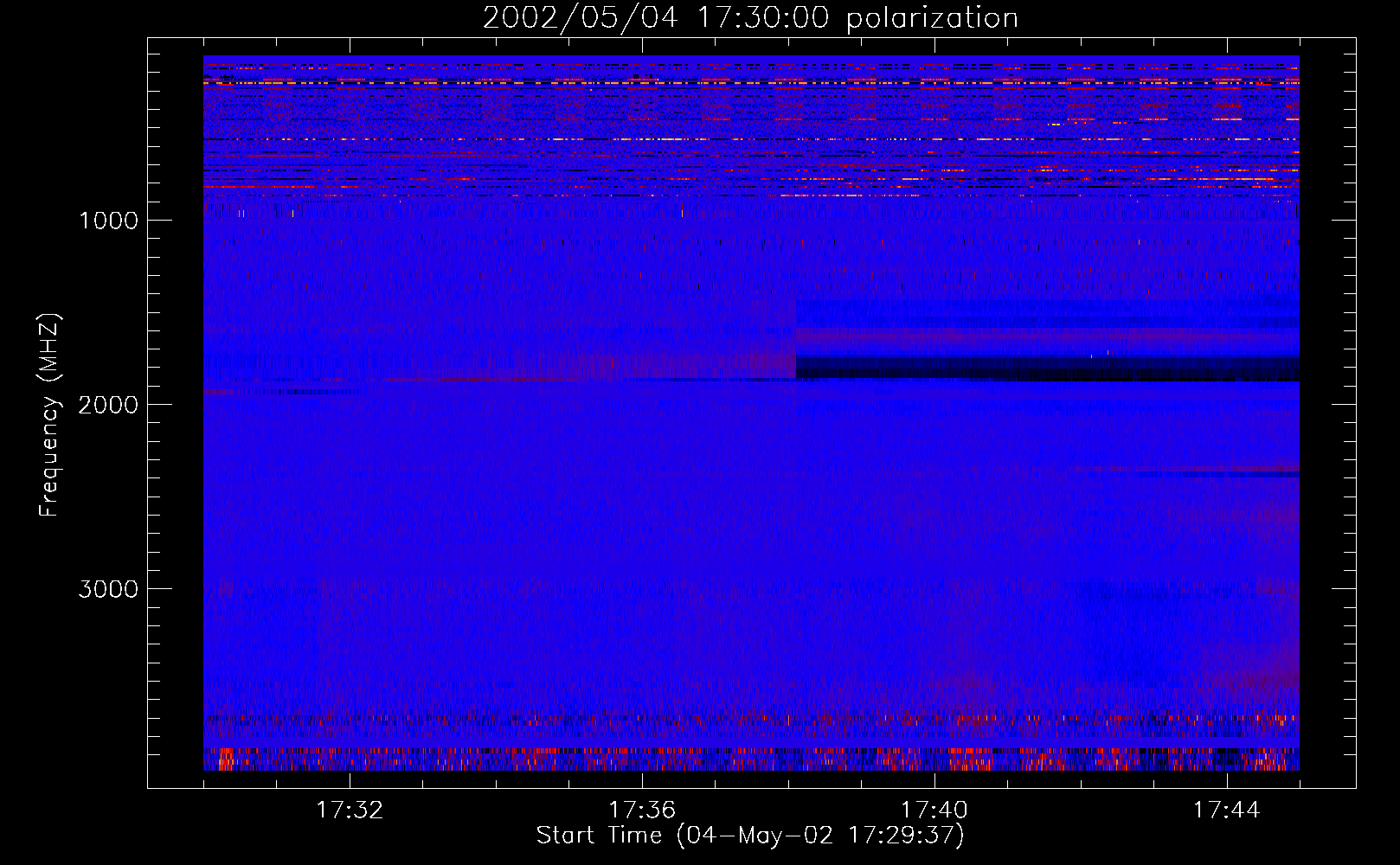This screenshot has height=865, width=1400.
Task: Click the 'Start Time (04-May-02 17:29:37)' label
Action: pos(750,836)
